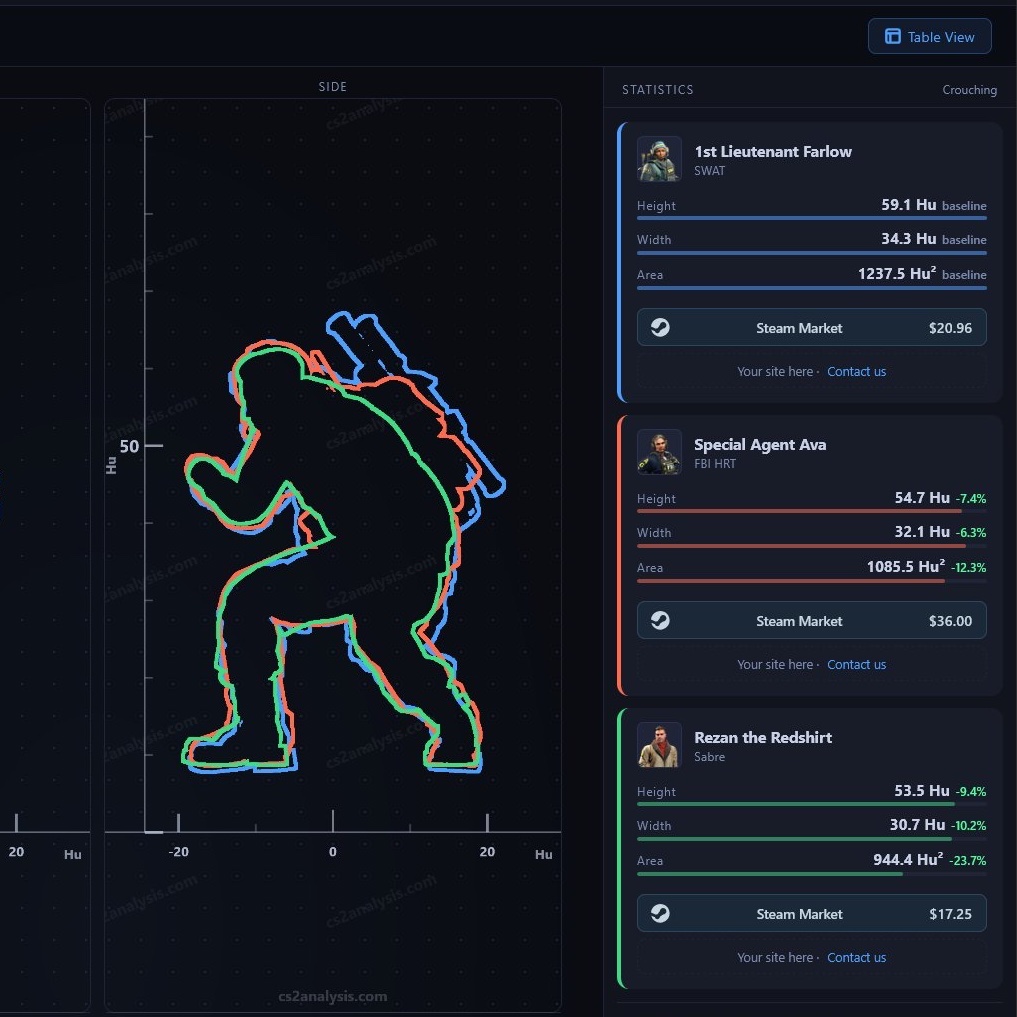Click the SWAT faction label

point(710,171)
